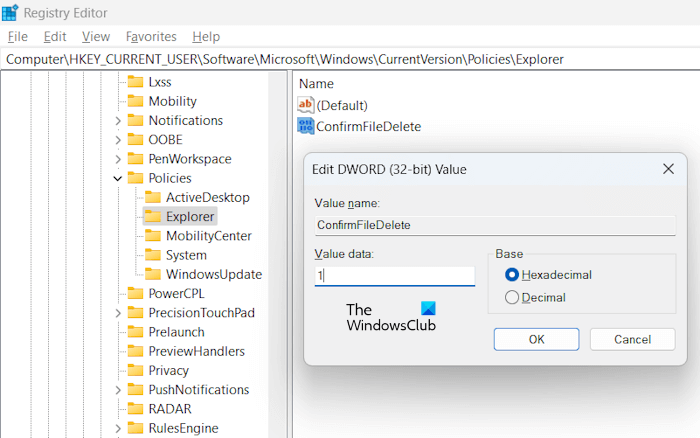This screenshot has height=438, width=700.
Task: Click the ConfirmFileDelete DWORD value icon
Action: pyautogui.click(x=306, y=126)
